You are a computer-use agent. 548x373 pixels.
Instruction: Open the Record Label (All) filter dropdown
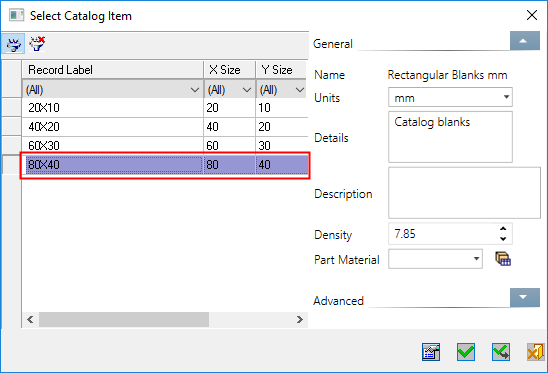pyautogui.click(x=195, y=90)
